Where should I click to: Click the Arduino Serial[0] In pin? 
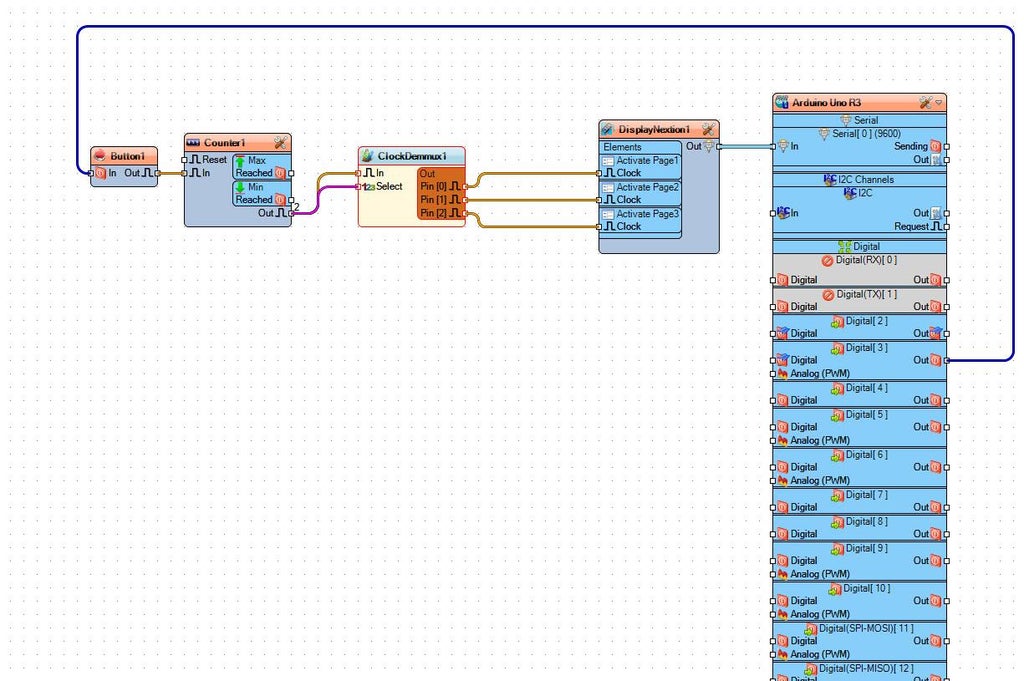click(773, 146)
